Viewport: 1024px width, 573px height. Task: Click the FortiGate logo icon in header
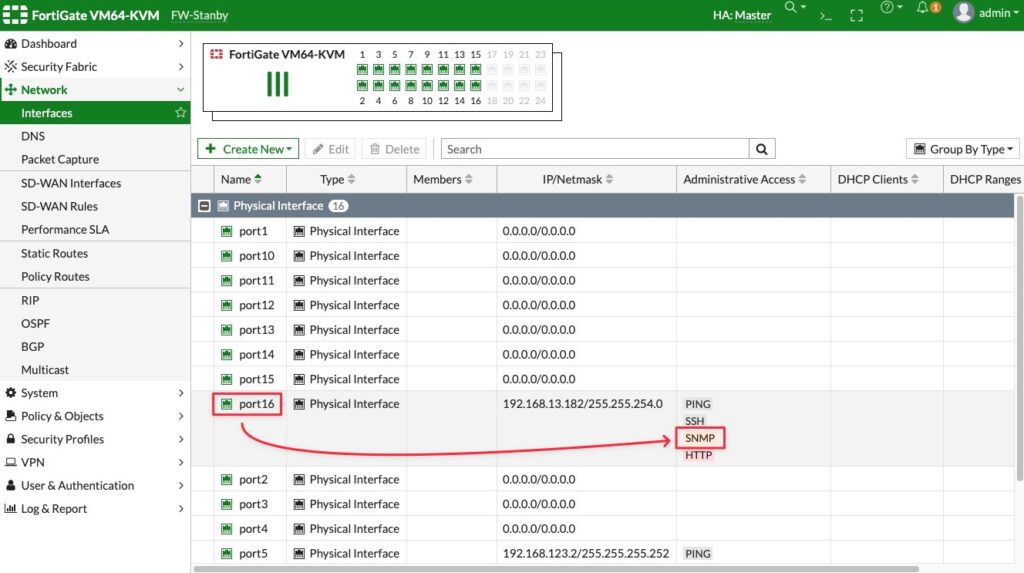point(15,14)
